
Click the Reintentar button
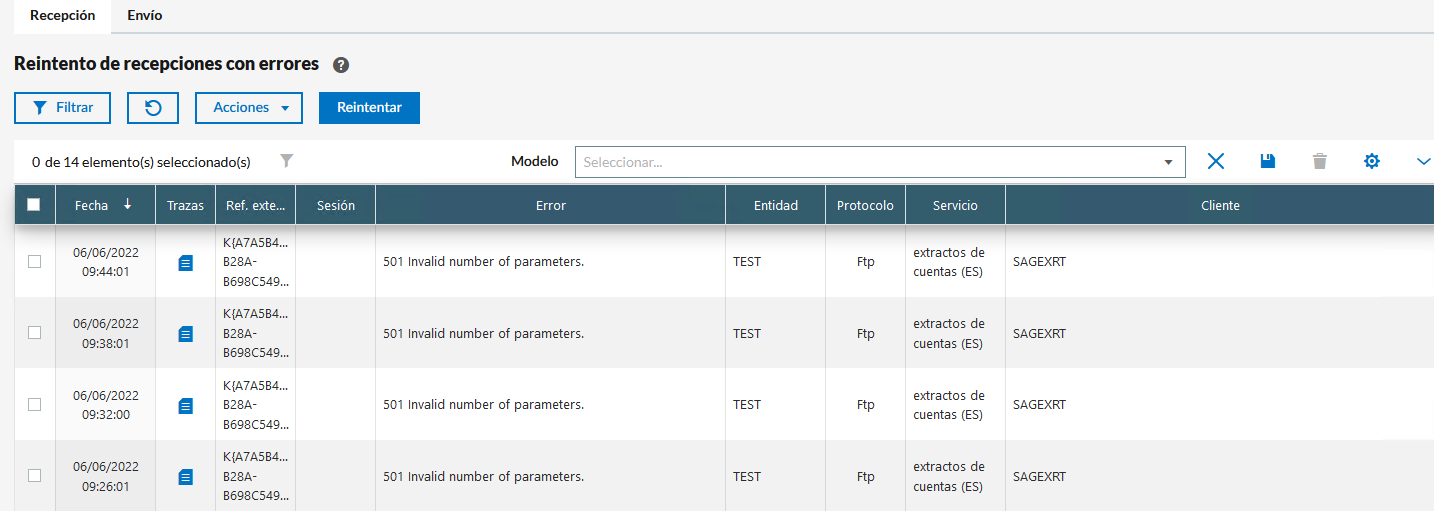coord(369,108)
